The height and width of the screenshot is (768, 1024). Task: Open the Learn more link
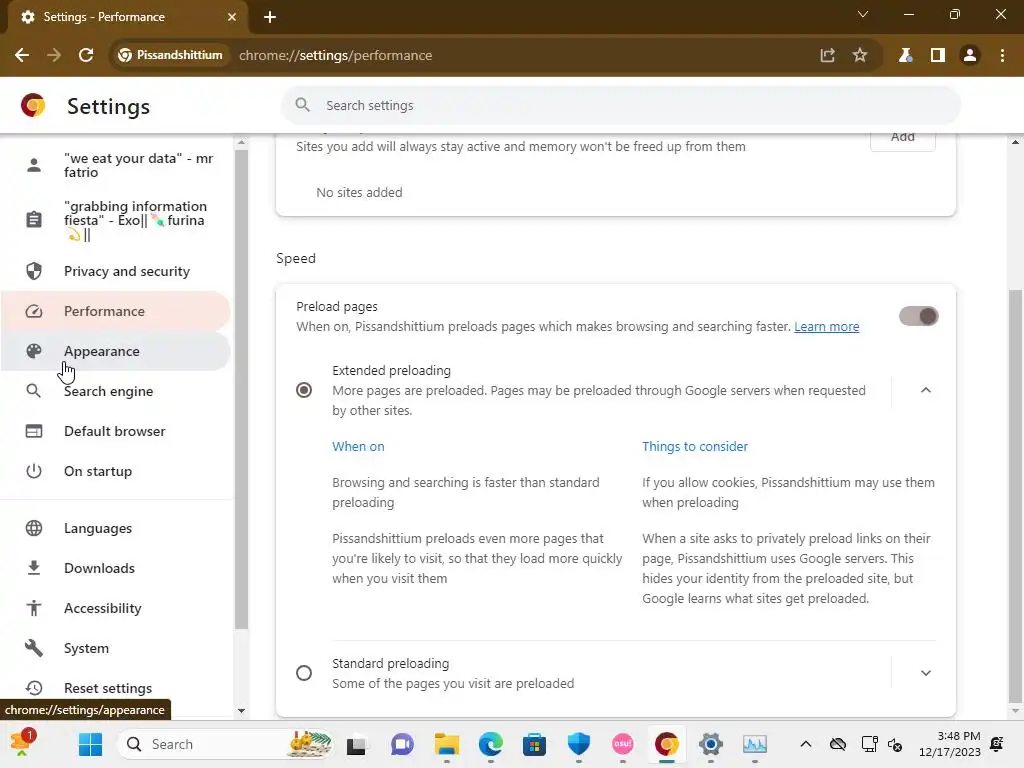click(x=826, y=327)
